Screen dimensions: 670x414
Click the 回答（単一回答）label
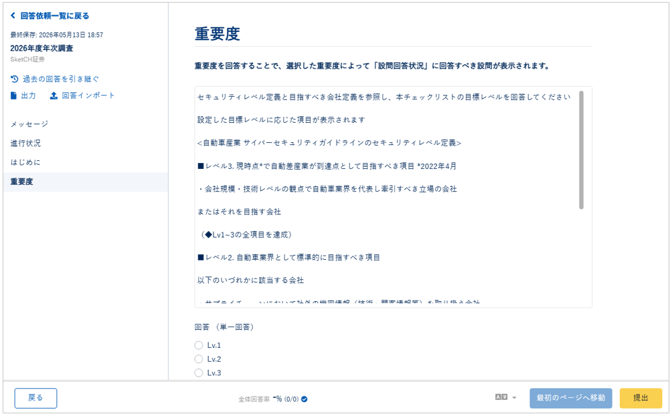[x=224, y=327]
